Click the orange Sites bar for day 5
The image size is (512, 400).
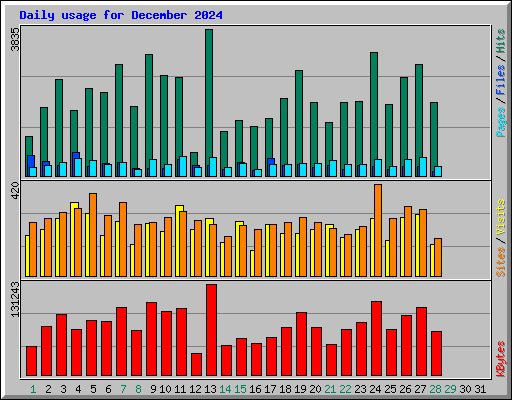click(x=93, y=235)
